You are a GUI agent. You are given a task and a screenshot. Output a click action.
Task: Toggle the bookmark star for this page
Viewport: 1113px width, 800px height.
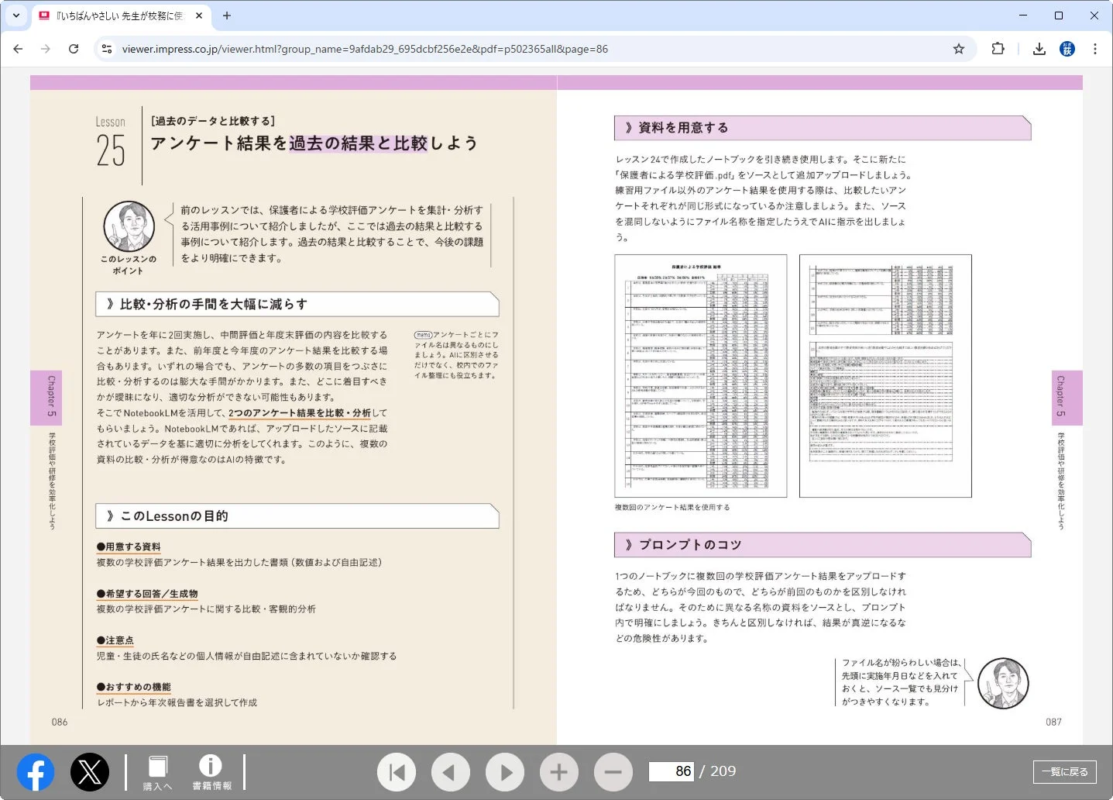(958, 48)
